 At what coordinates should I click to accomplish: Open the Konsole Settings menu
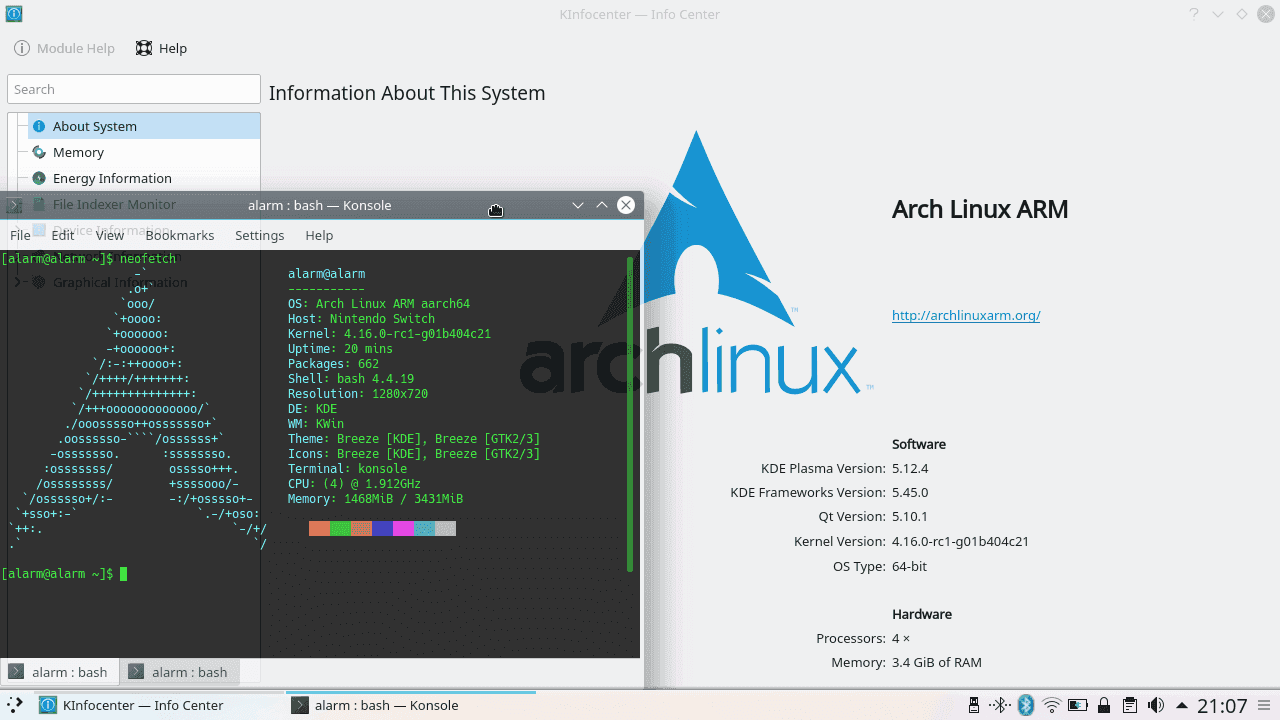click(260, 235)
